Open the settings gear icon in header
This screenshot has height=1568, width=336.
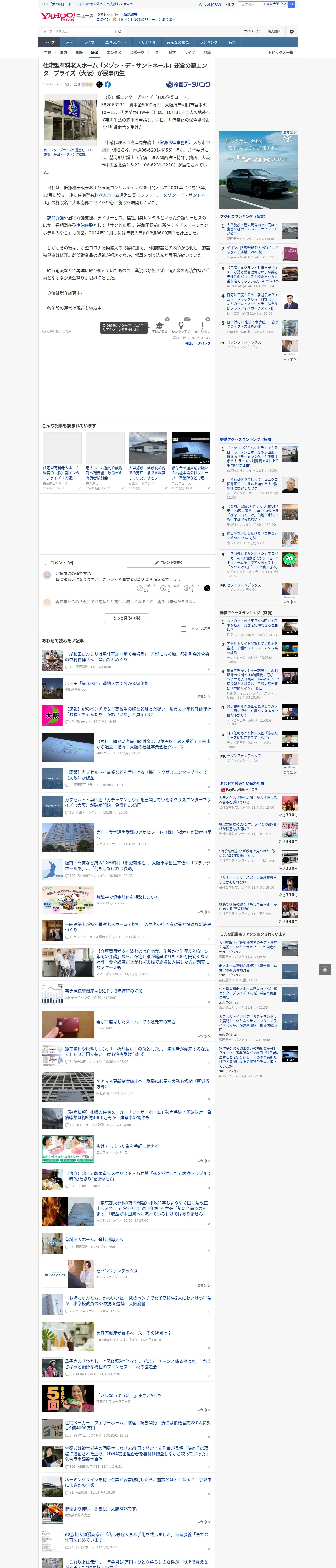(x=292, y=32)
